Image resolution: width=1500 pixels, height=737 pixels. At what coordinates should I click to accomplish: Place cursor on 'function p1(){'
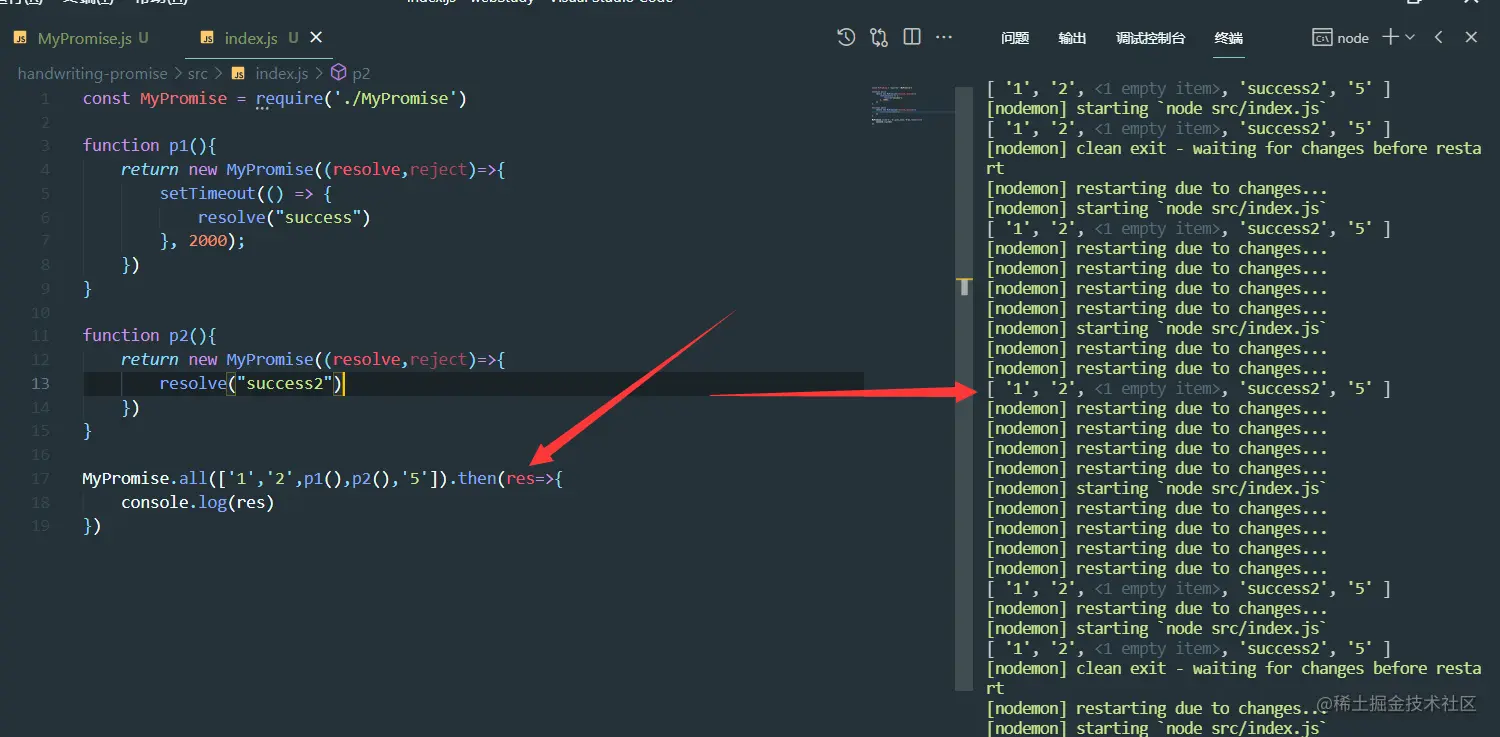pyautogui.click(x=150, y=145)
